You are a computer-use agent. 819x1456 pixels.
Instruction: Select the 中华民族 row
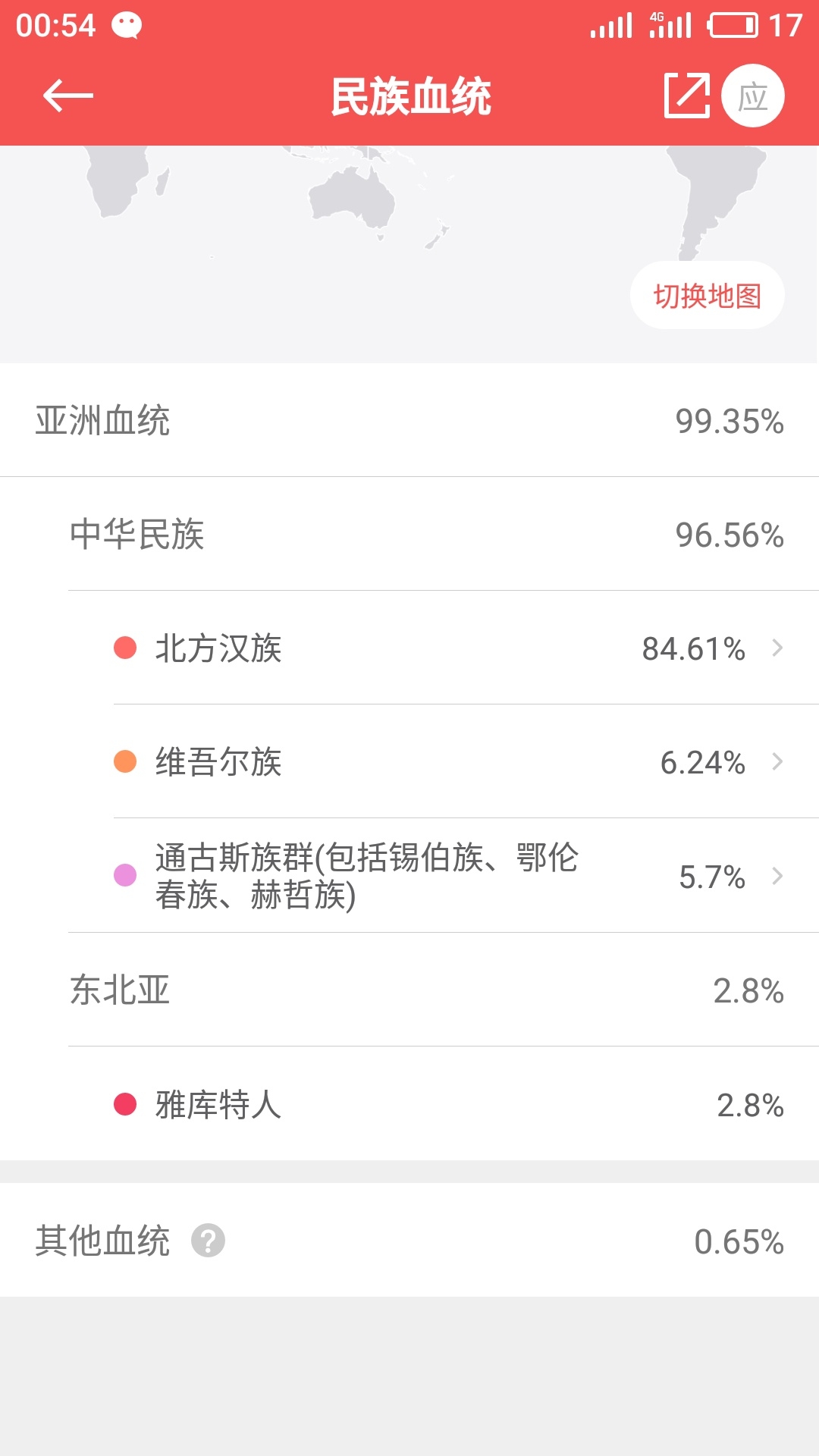425,535
